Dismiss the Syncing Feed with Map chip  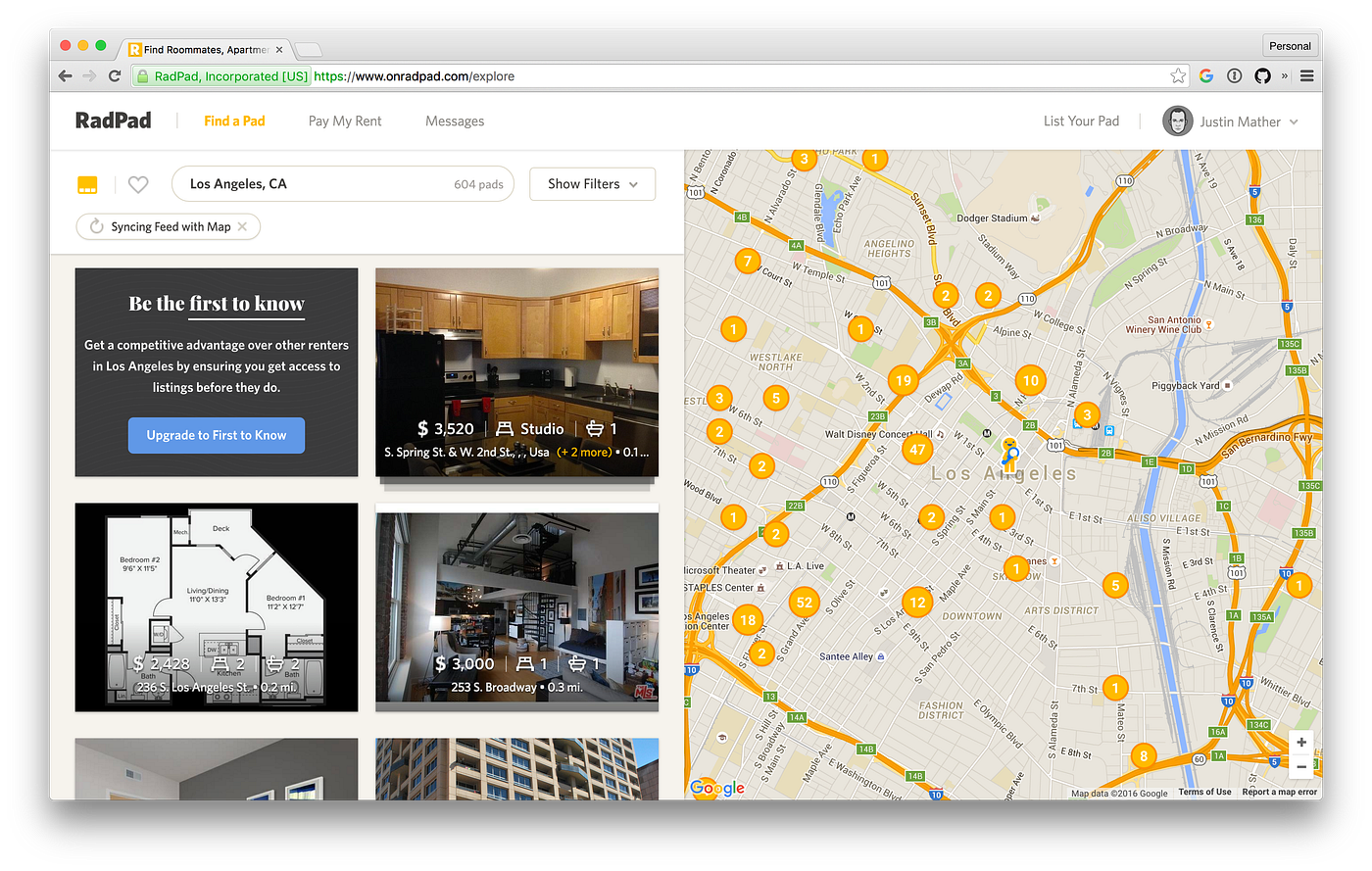point(242,226)
